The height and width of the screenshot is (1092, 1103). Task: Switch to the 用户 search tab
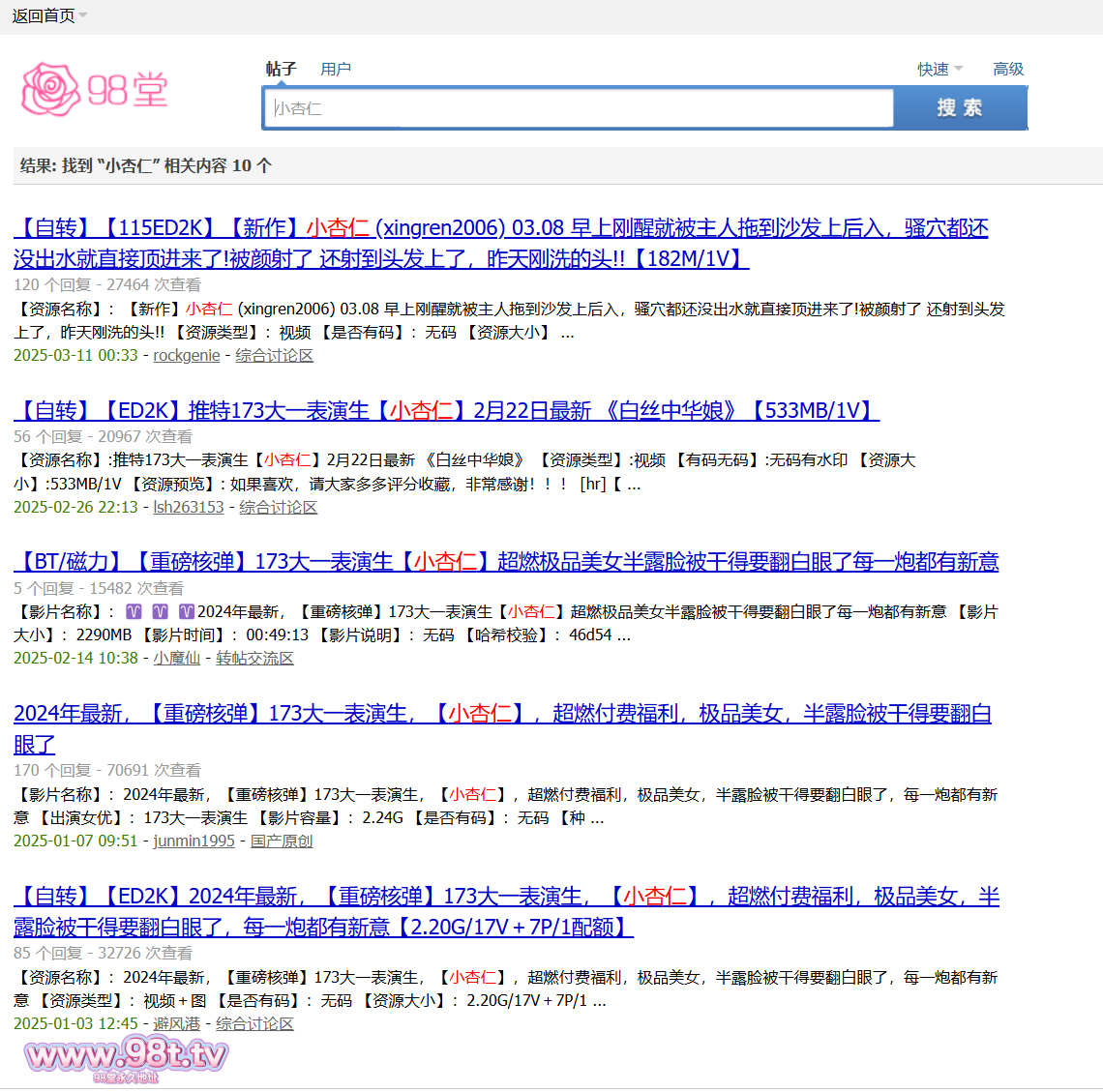pos(336,69)
